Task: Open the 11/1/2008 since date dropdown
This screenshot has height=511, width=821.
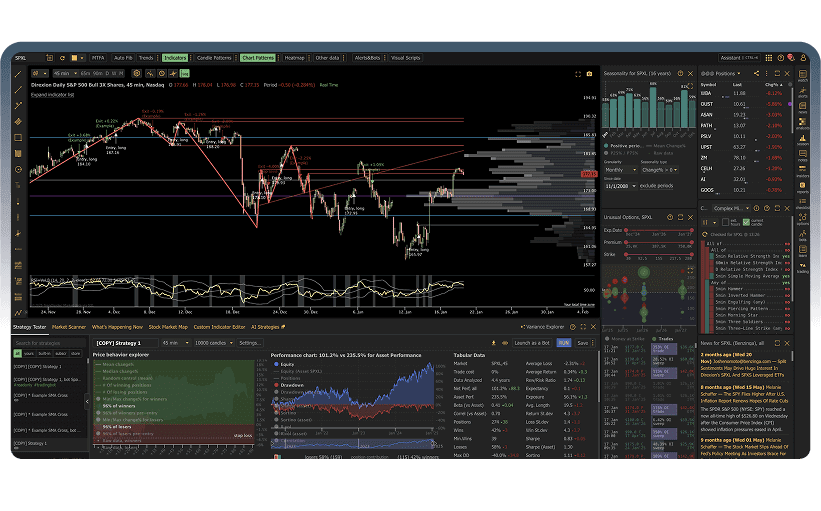Action: tap(621, 186)
